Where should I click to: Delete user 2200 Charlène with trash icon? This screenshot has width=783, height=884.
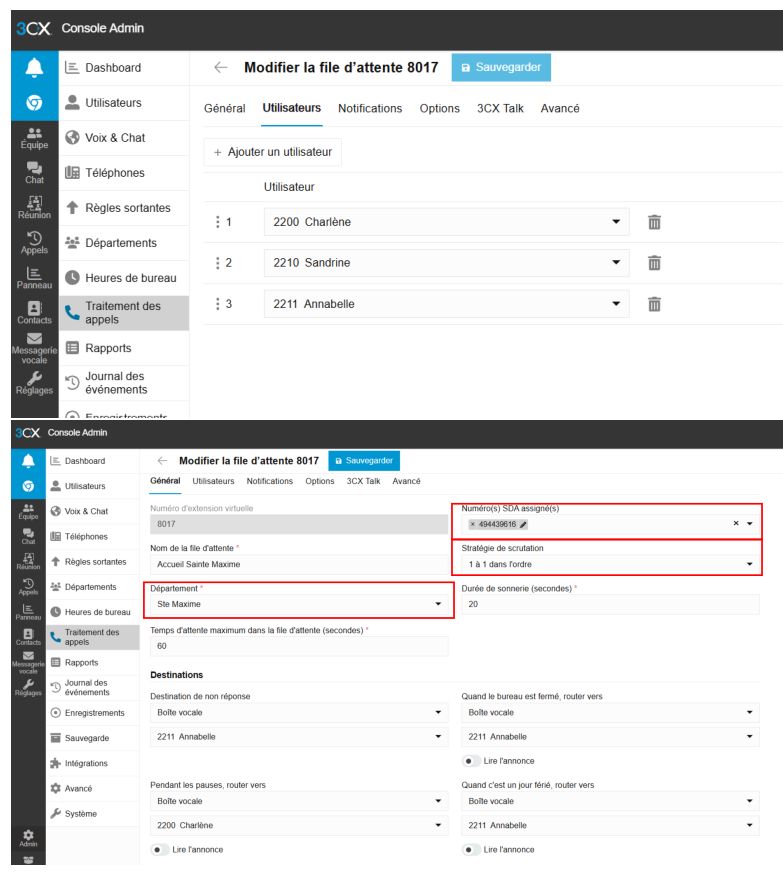pyautogui.click(x=654, y=222)
